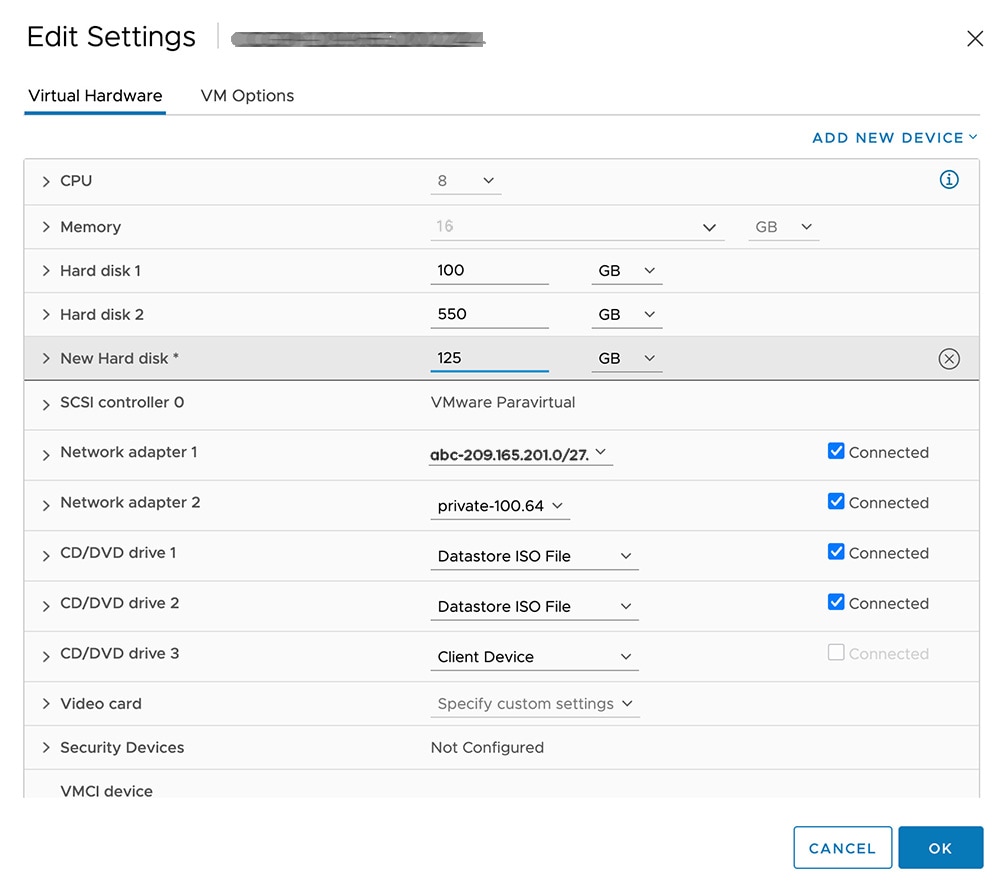Switch to the VM Options tab
The height and width of the screenshot is (886, 1000).
point(247,96)
